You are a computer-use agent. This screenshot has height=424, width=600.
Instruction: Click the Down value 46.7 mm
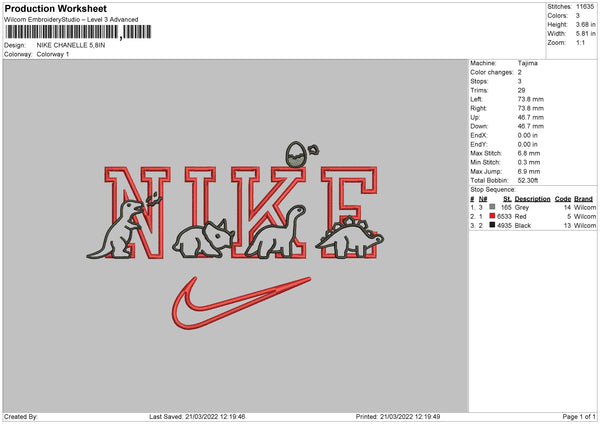tap(530, 126)
